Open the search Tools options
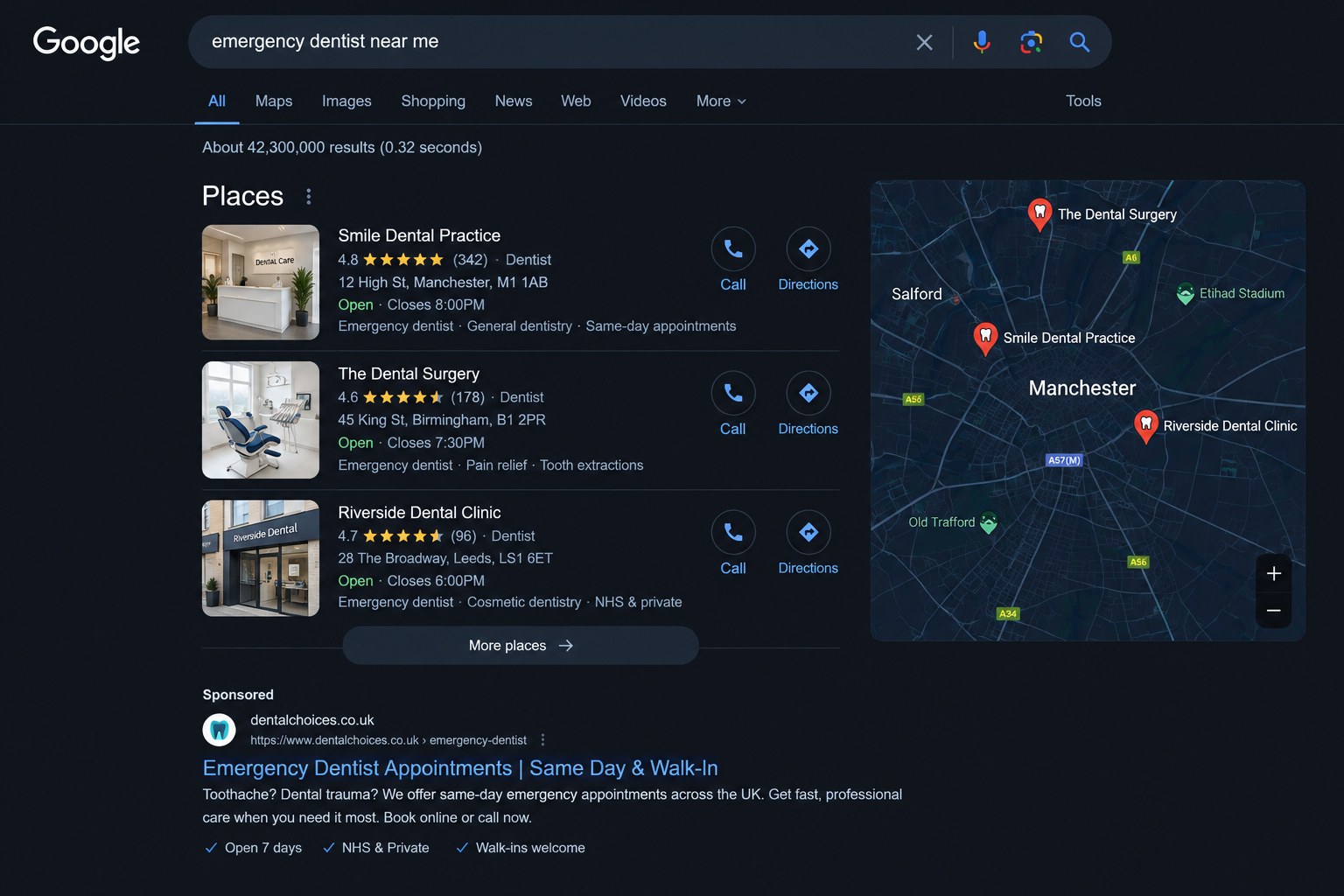 (x=1083, y=101)
